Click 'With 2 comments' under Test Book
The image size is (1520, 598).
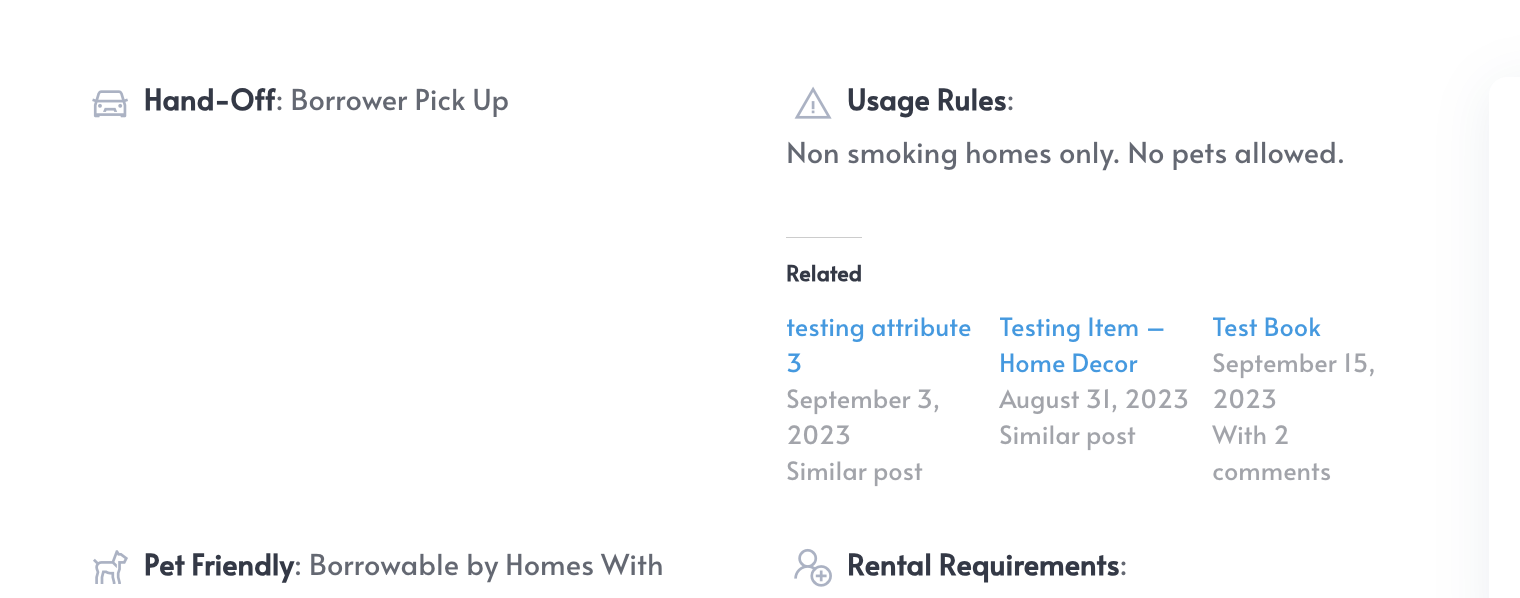point(1271,453)
